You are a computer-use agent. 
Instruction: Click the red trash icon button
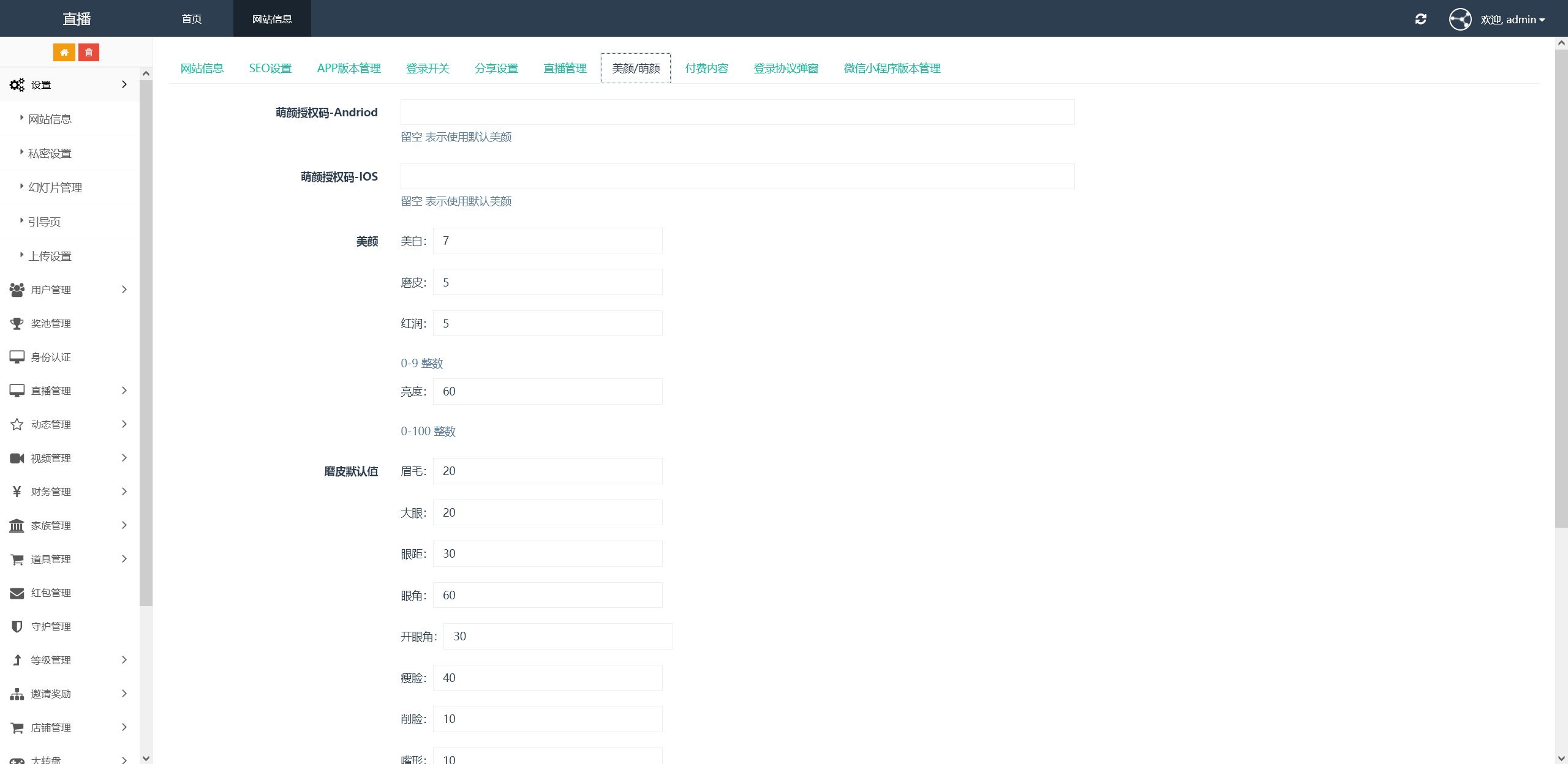point(89,53)
